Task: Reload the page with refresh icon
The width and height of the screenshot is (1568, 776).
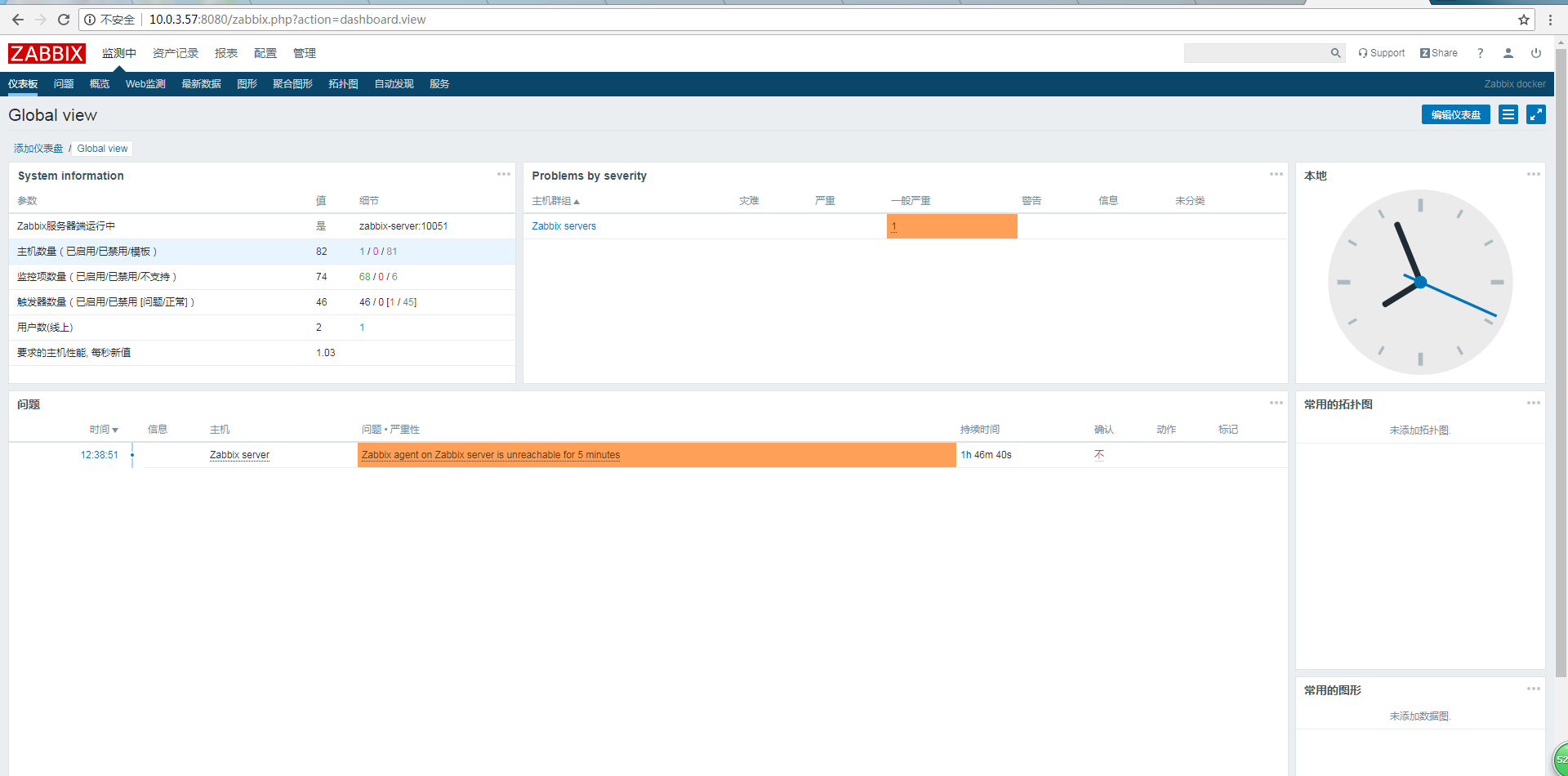Action: 64,20
